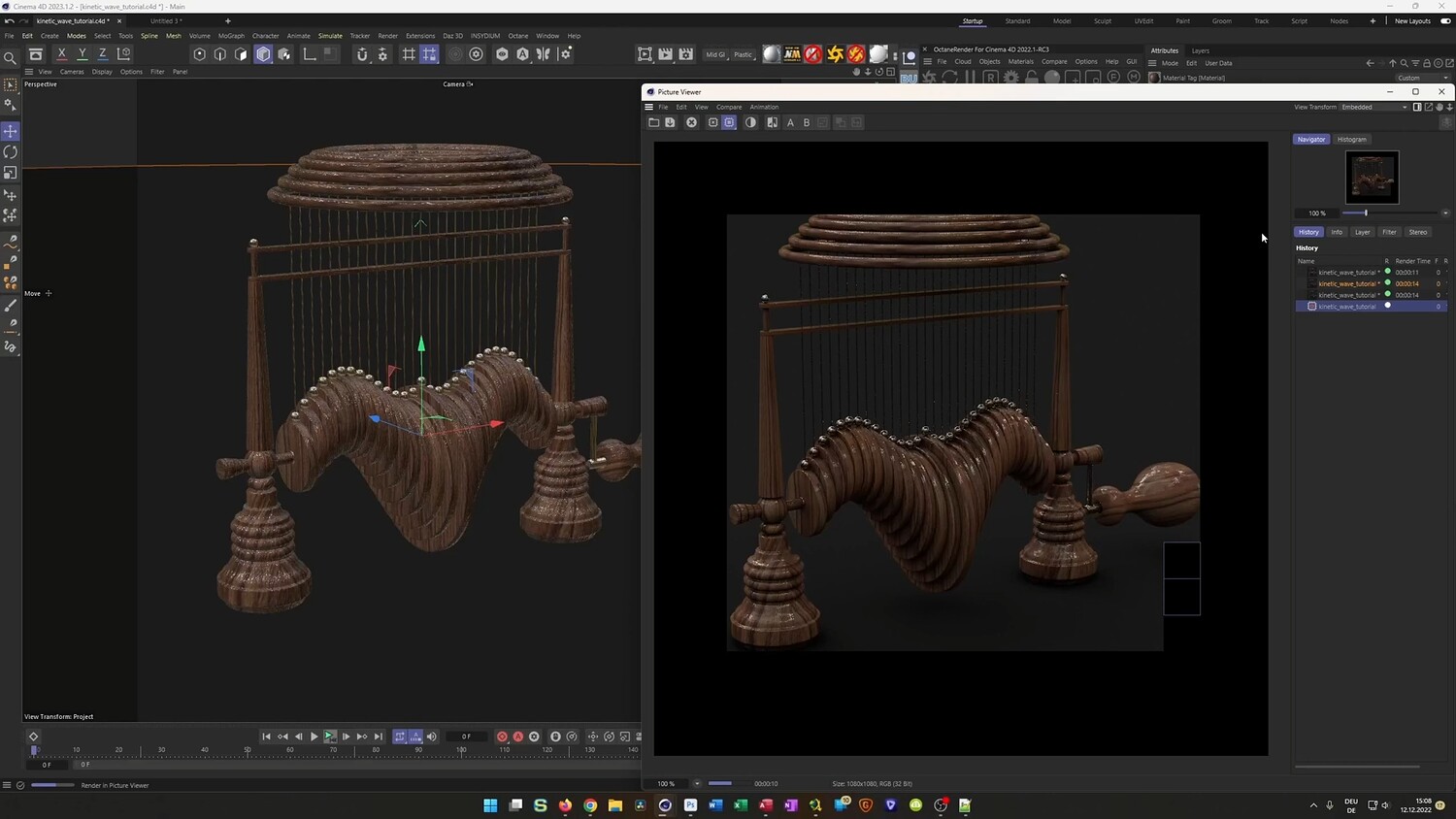Viewport: 1456px width, 819px height.
Task: Switch to the Layer tab
Action: point(1363,232)
